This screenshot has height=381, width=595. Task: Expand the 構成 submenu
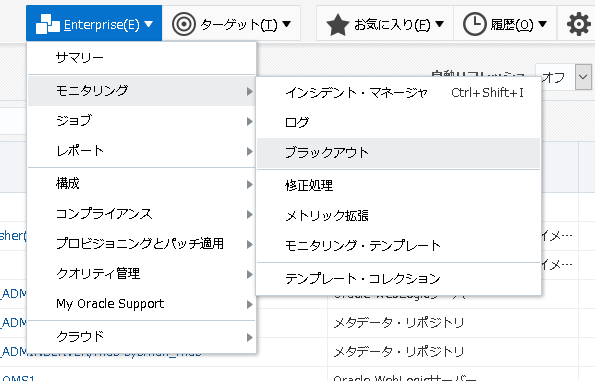click(x=142, y=184)
